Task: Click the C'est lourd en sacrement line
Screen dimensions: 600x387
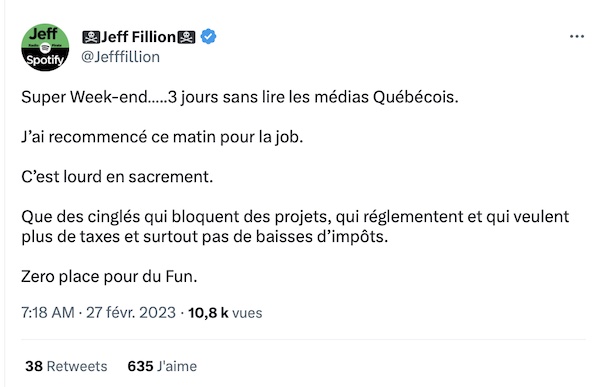Action: click(x=117, y=177)
